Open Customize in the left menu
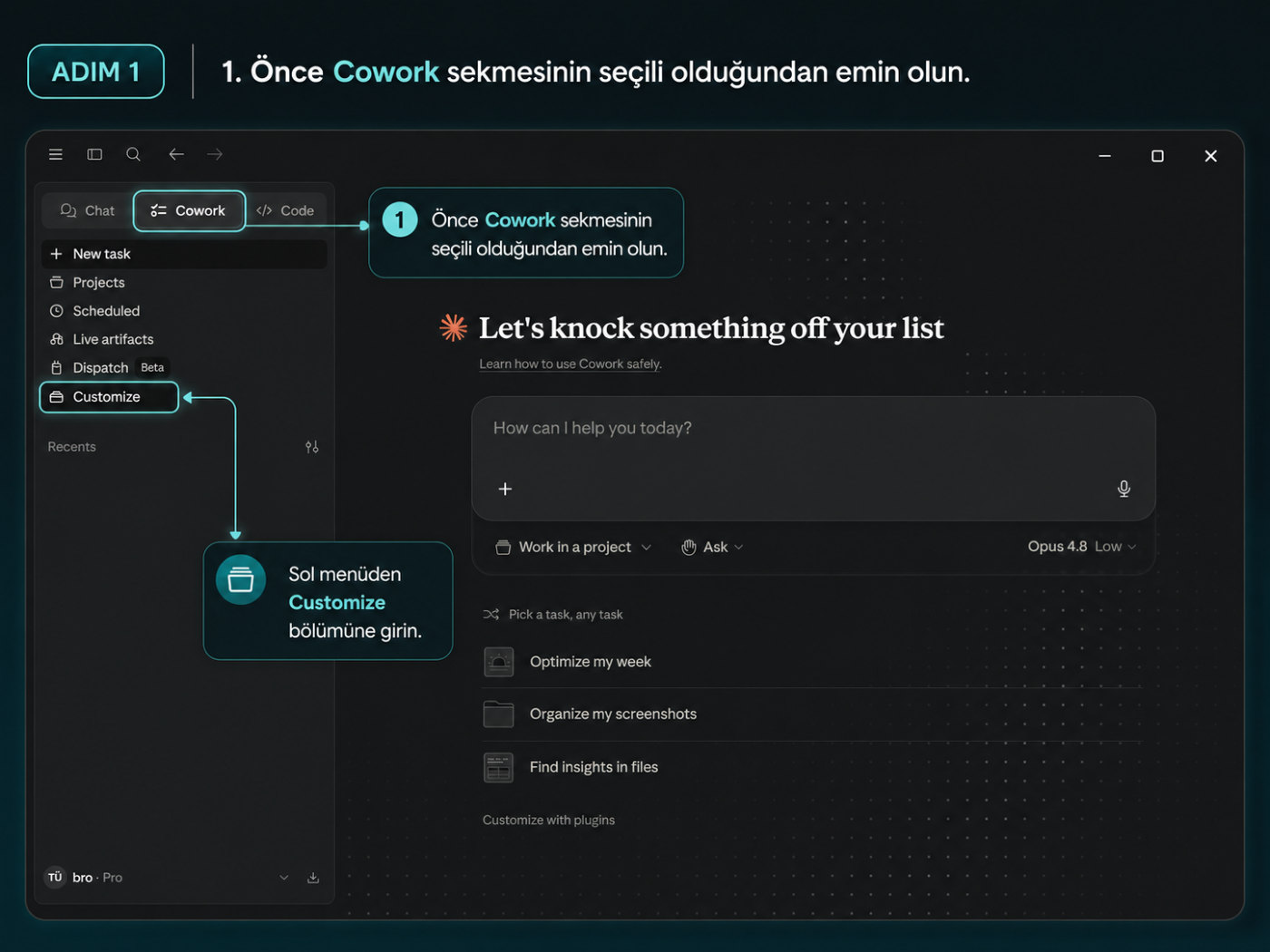1270x952 pixels. click(x=109, y=397)
